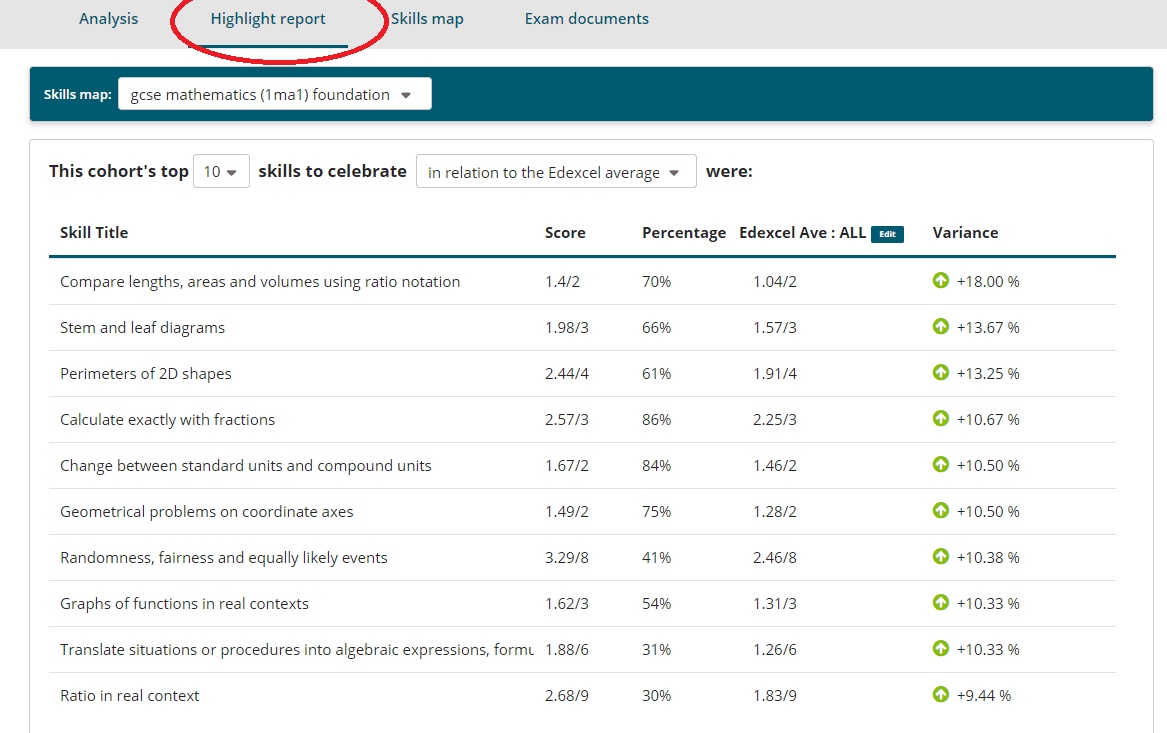Click the up arrow in the Geometrical problems row
1167x733 pixels.
pyautogui.click(x=941, y=510)
